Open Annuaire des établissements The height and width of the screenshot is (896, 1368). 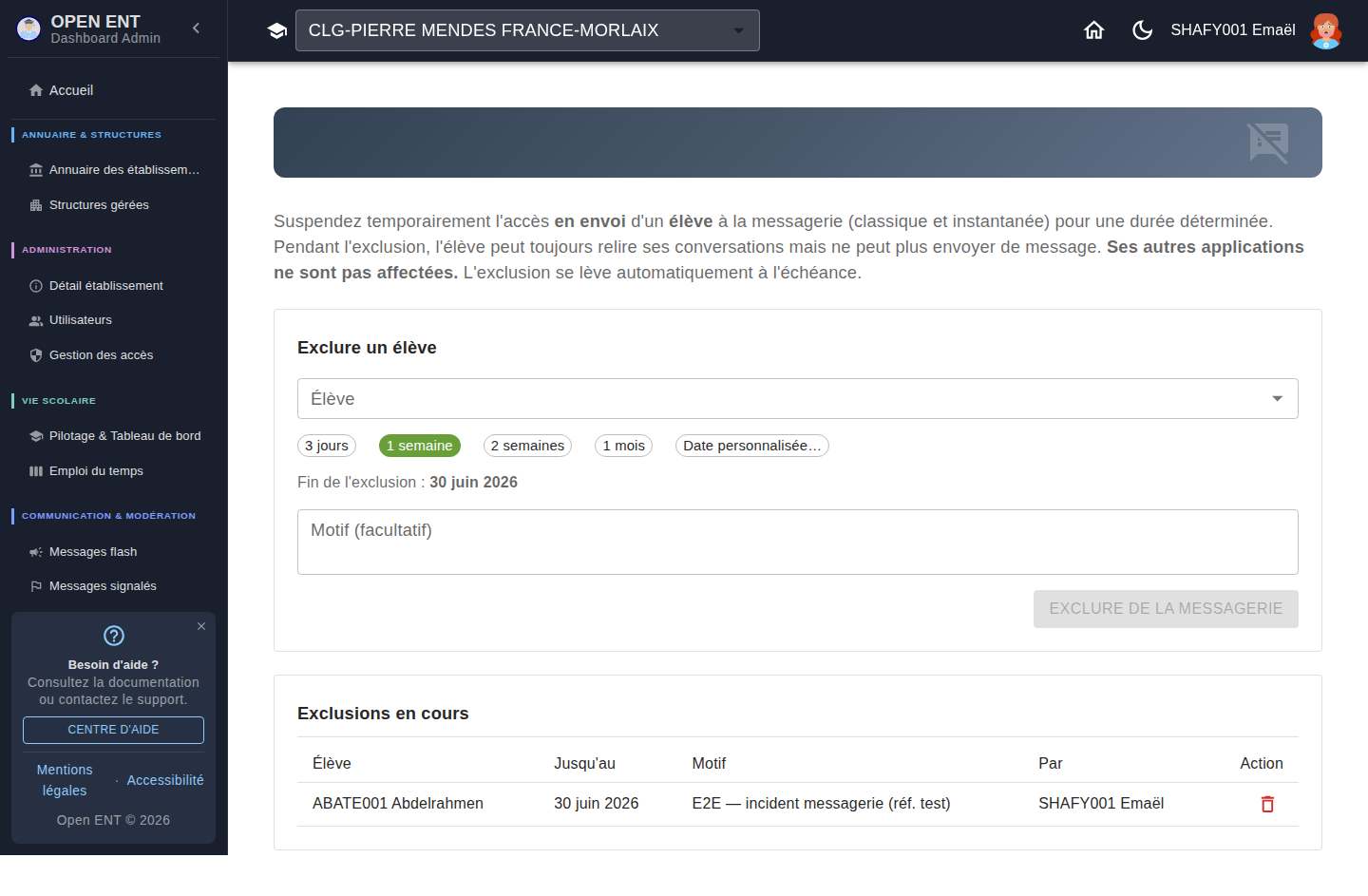point(113,170)
